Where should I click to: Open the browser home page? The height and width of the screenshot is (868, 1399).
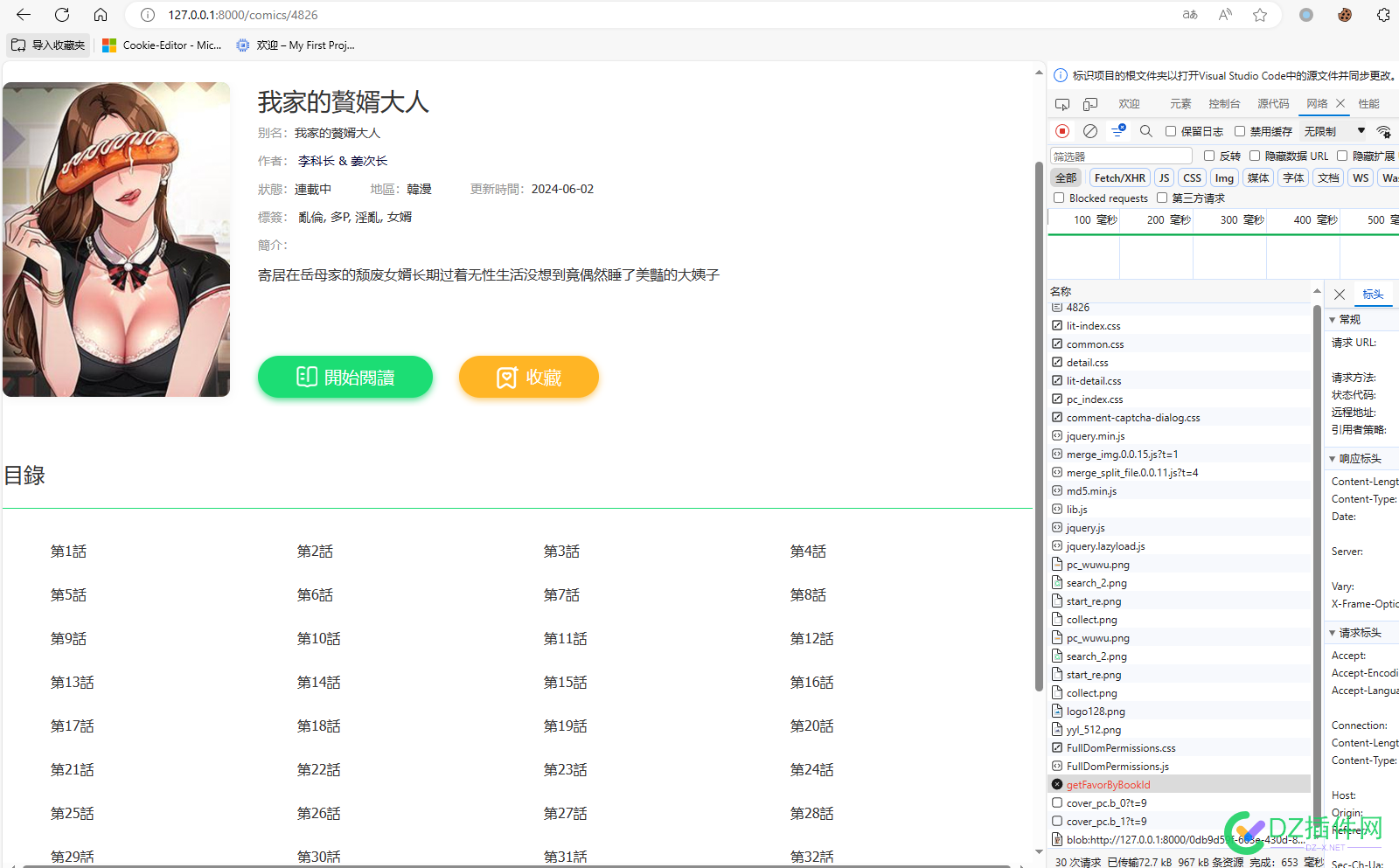coord(101,15)
